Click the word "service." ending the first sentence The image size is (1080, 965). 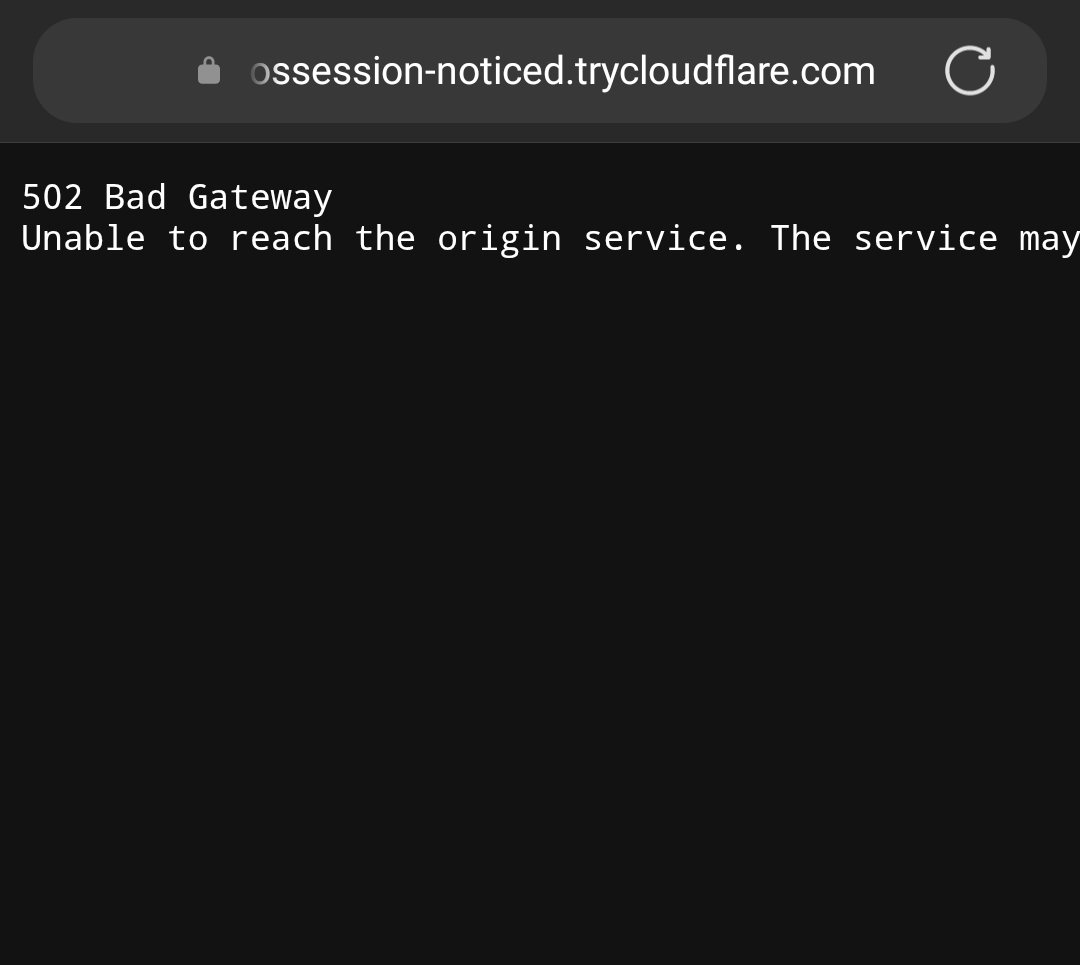click(665, 239)
